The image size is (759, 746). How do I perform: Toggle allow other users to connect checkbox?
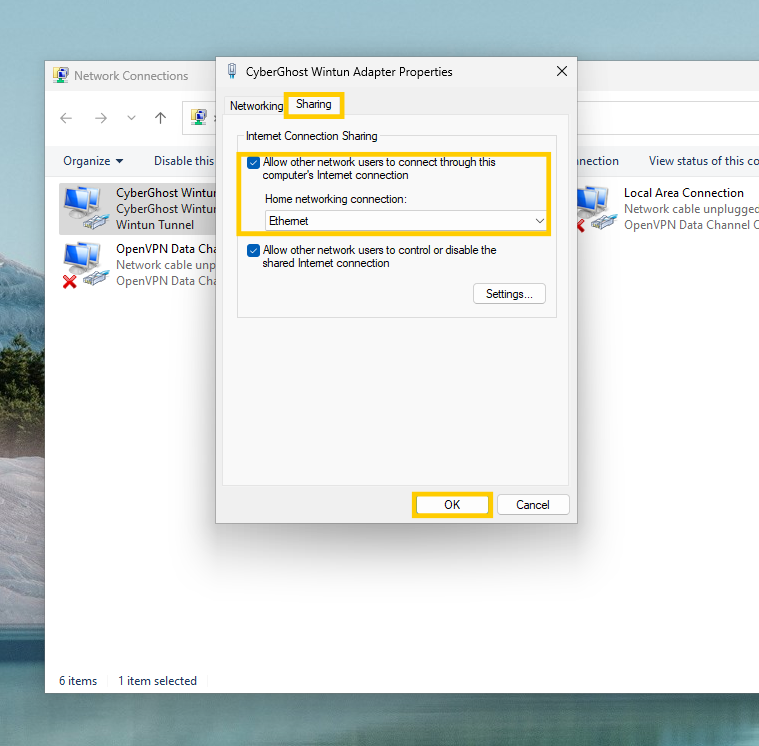coord(253,163)
